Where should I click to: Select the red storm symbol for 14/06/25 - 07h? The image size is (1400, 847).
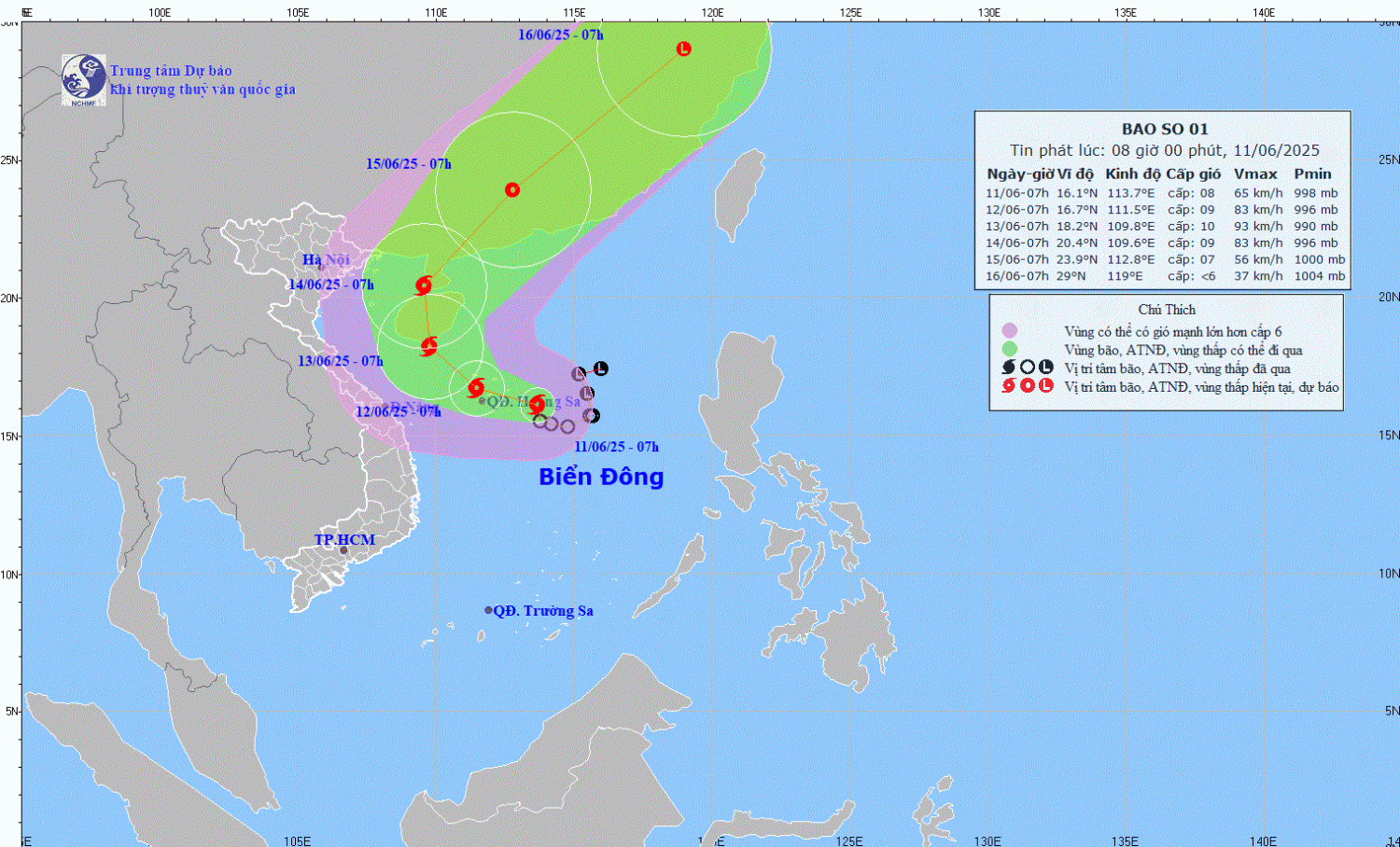(x=424, y=285)
